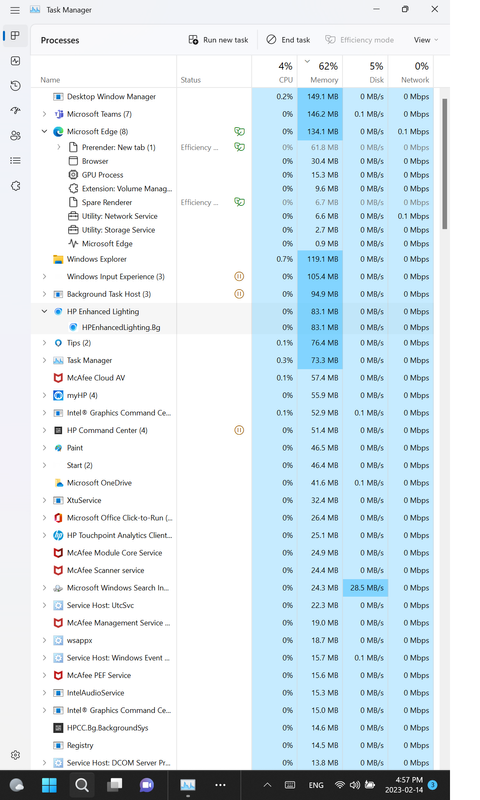Collapse the HP Enhanced Lighting group
Viewport: 480px width, 800px height.
click(44, 312)
